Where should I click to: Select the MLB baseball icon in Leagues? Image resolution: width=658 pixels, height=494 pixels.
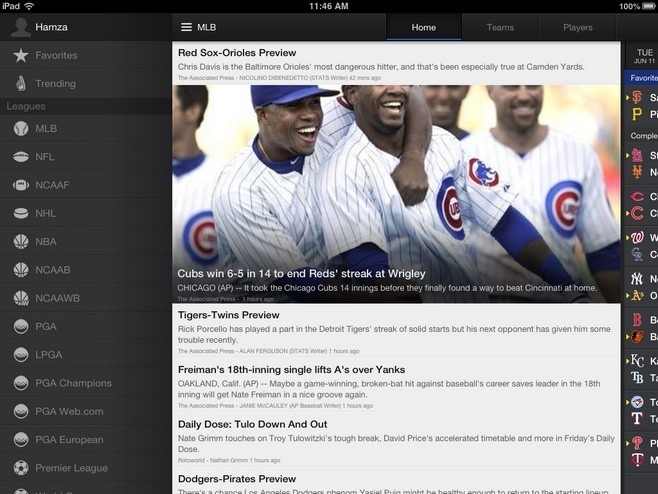pyautogui.click(x=21, y=128)
